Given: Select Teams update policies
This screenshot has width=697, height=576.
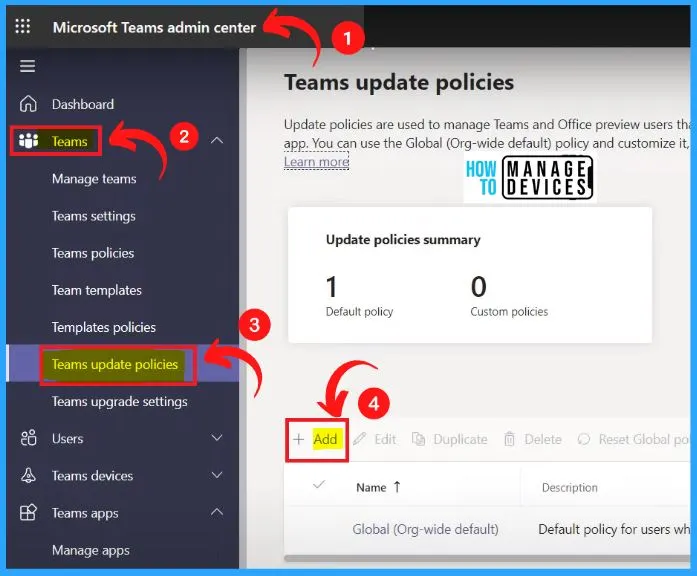Looking at the screenshot, I should pos(115,364).
